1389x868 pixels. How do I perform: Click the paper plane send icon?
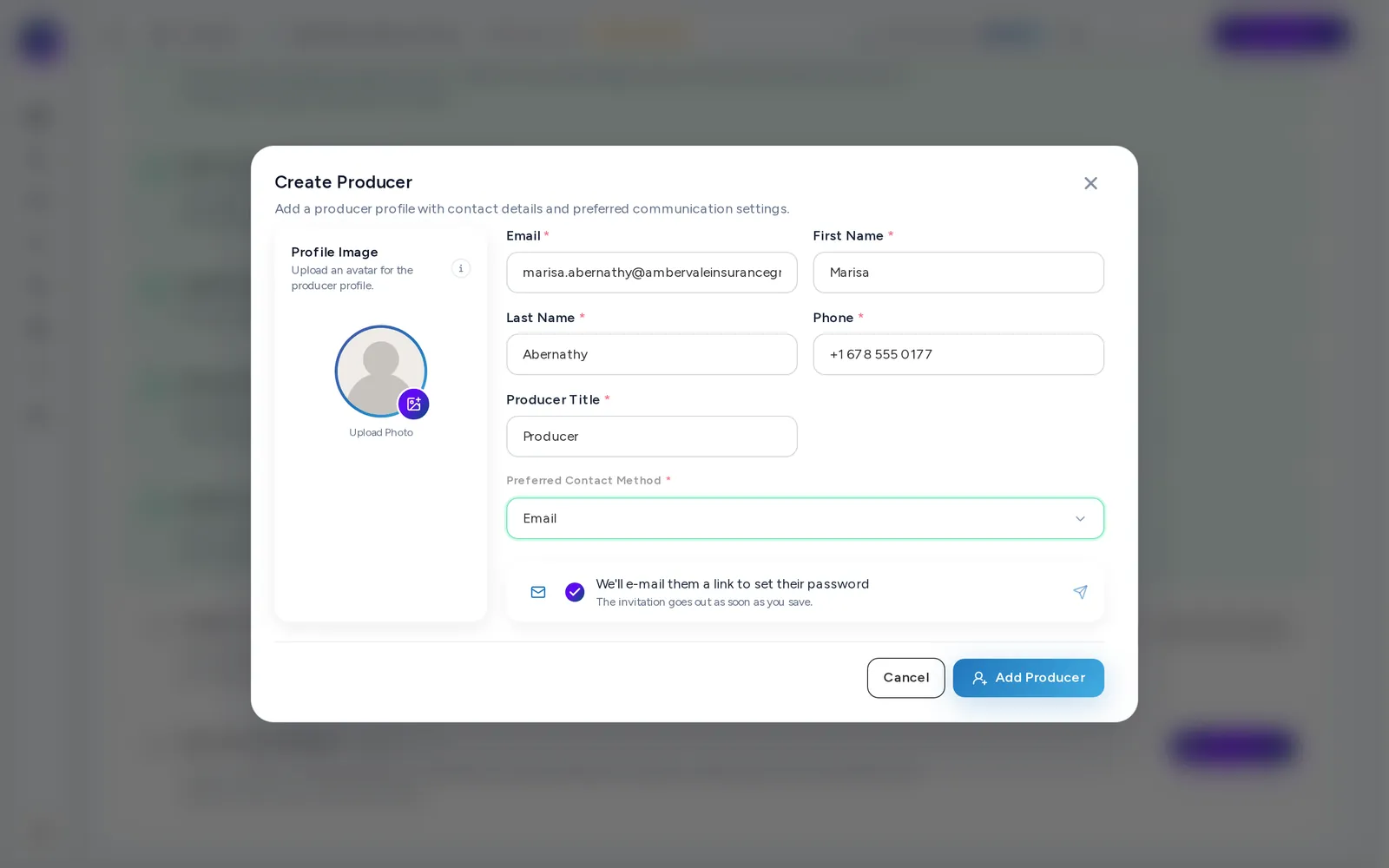point(1080,592)
